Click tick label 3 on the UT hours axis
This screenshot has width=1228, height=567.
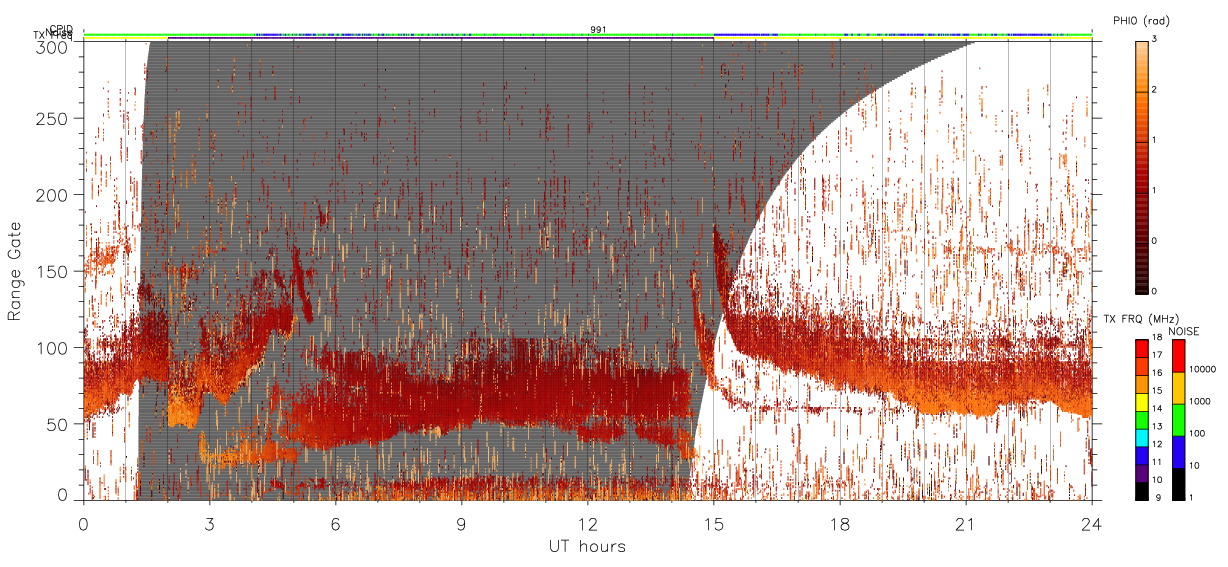coord(209,524)
